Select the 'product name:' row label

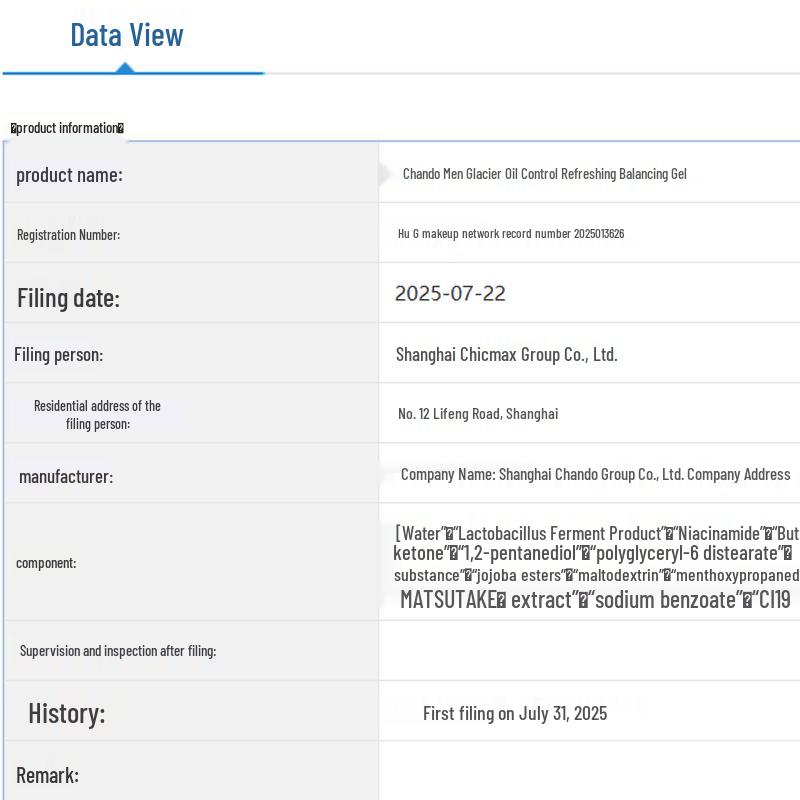69,175
